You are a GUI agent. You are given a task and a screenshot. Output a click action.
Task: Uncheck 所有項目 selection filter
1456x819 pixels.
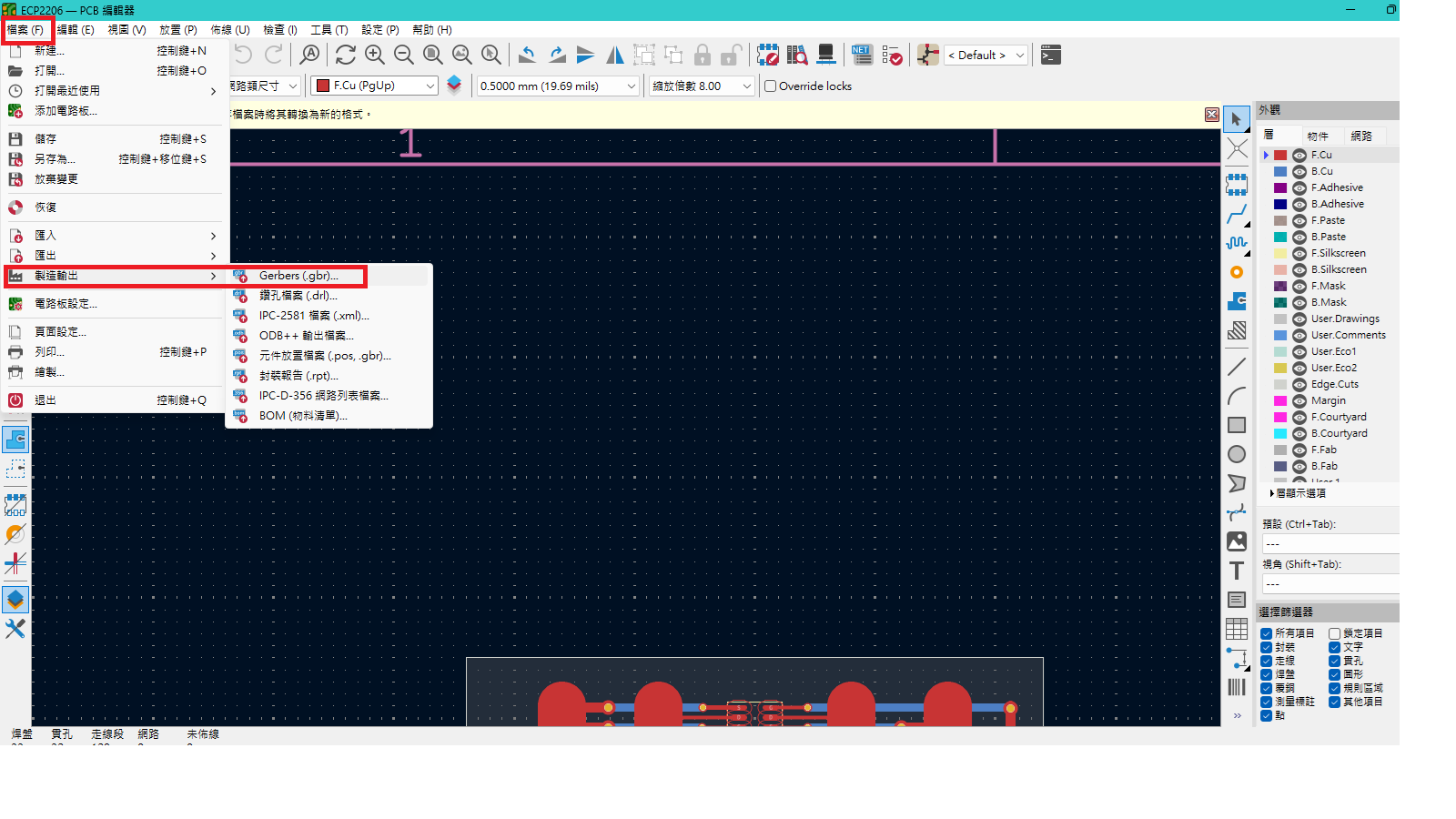(x=1266, y=633)
